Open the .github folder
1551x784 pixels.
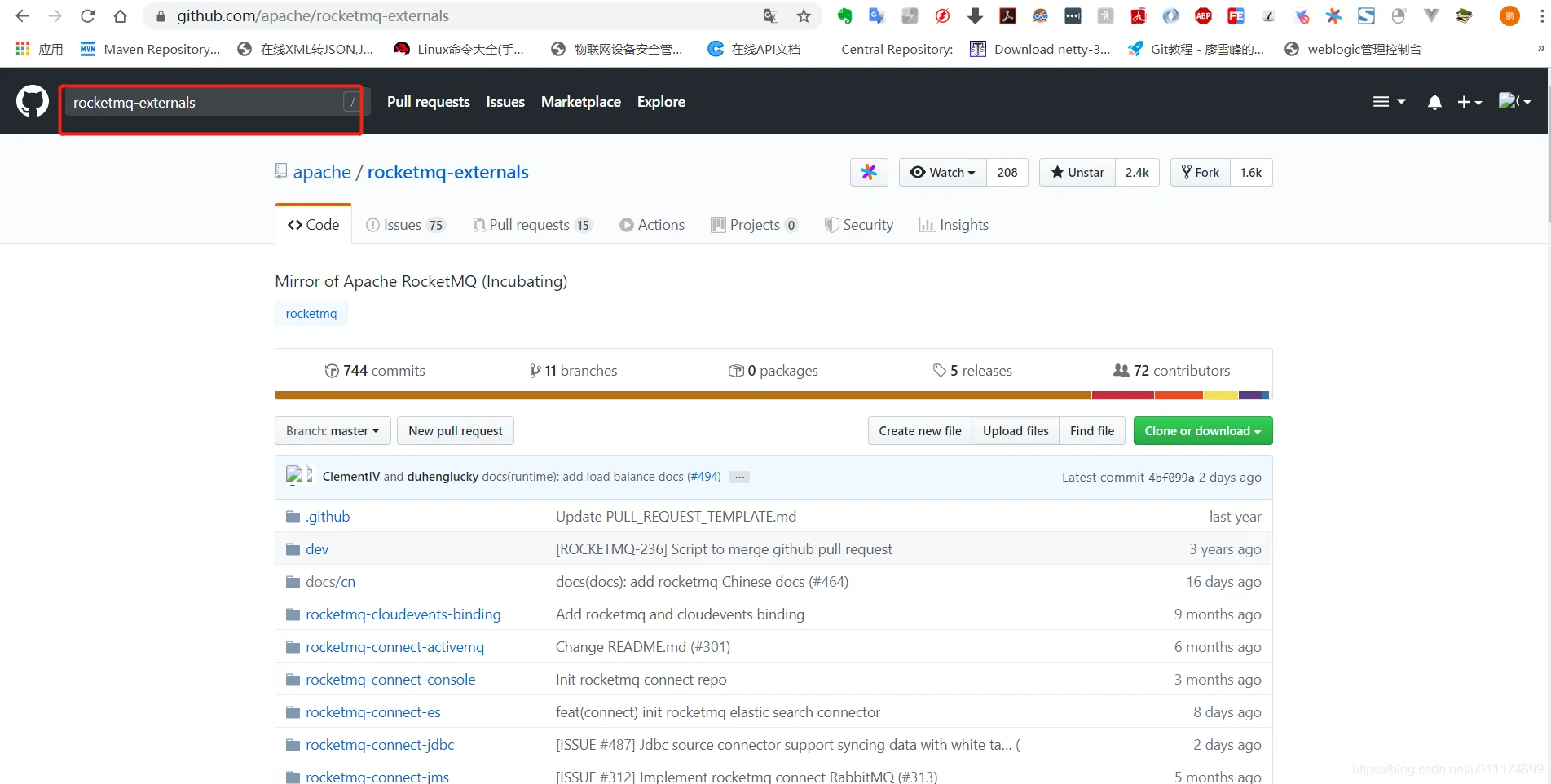(328, 517)
